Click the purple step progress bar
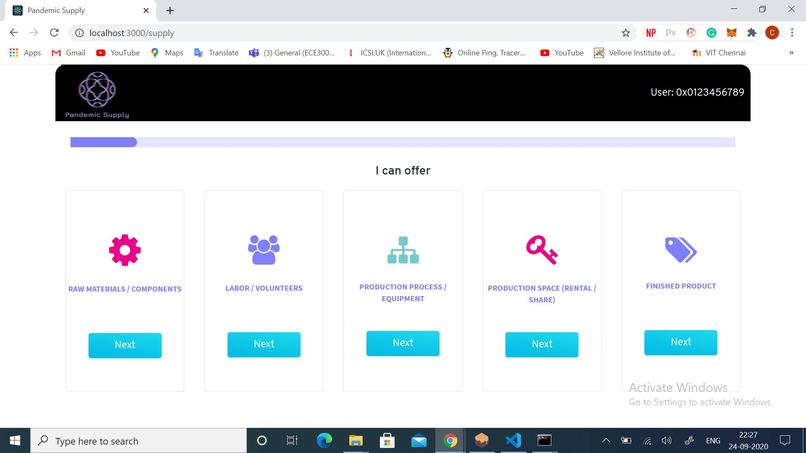 [403, 142]
